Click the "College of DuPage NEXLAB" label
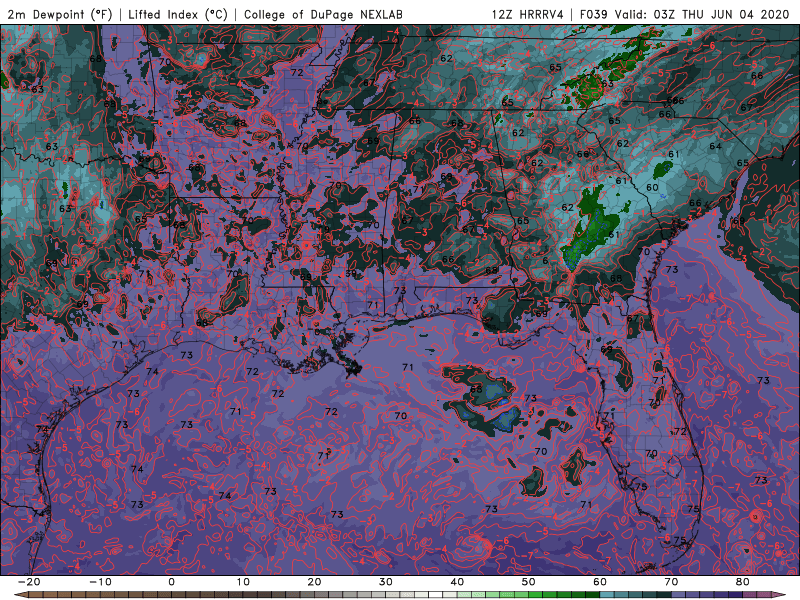The height and width of the screenshot is (600, 800). click(323, 14)
